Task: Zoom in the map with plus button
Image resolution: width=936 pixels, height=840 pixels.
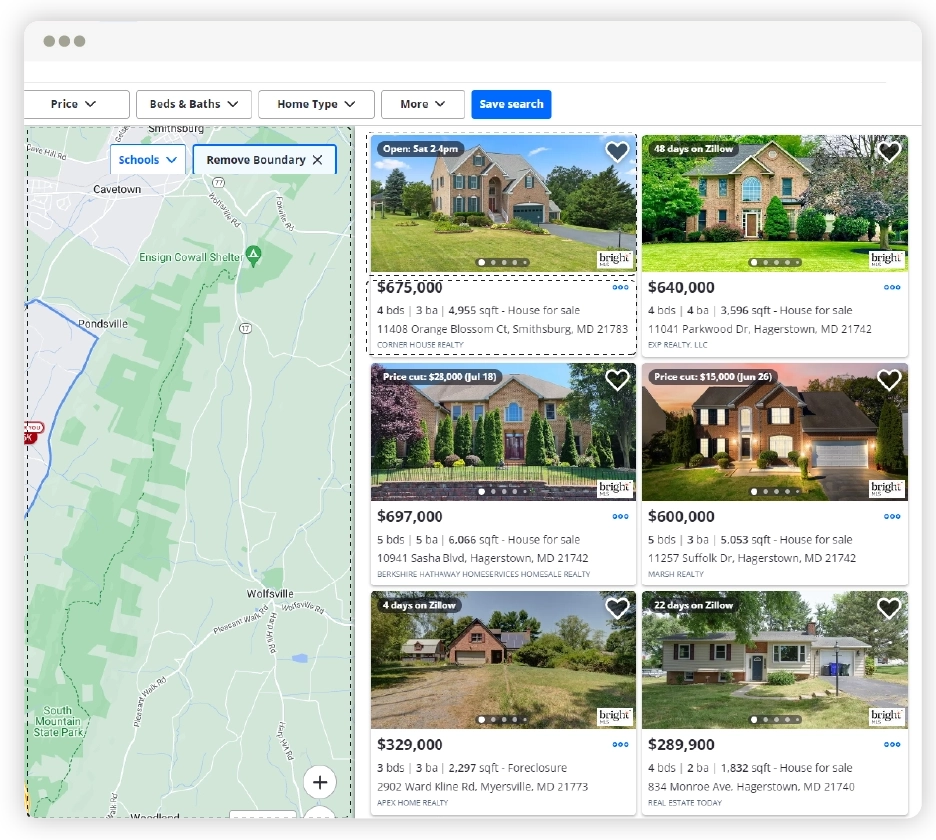Action: (x=320, y=782)
